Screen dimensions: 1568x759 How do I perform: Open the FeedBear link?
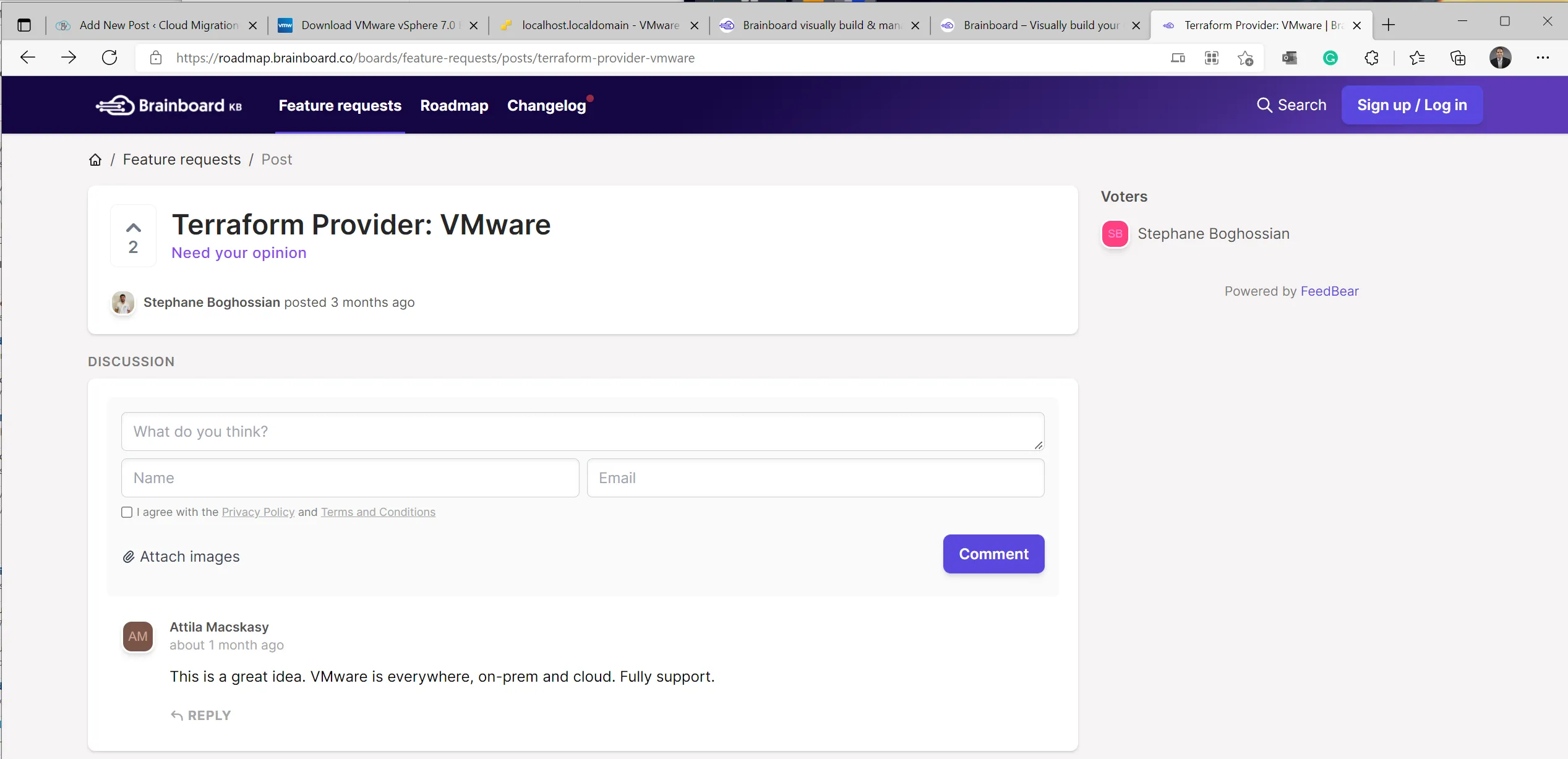[1330, 291]
